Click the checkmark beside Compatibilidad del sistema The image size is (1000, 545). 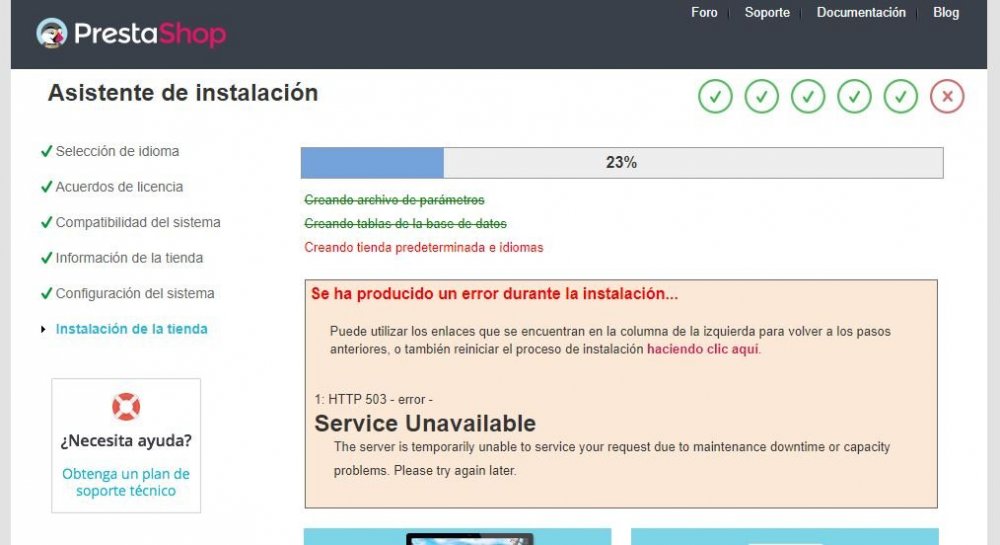click(46, 222)
